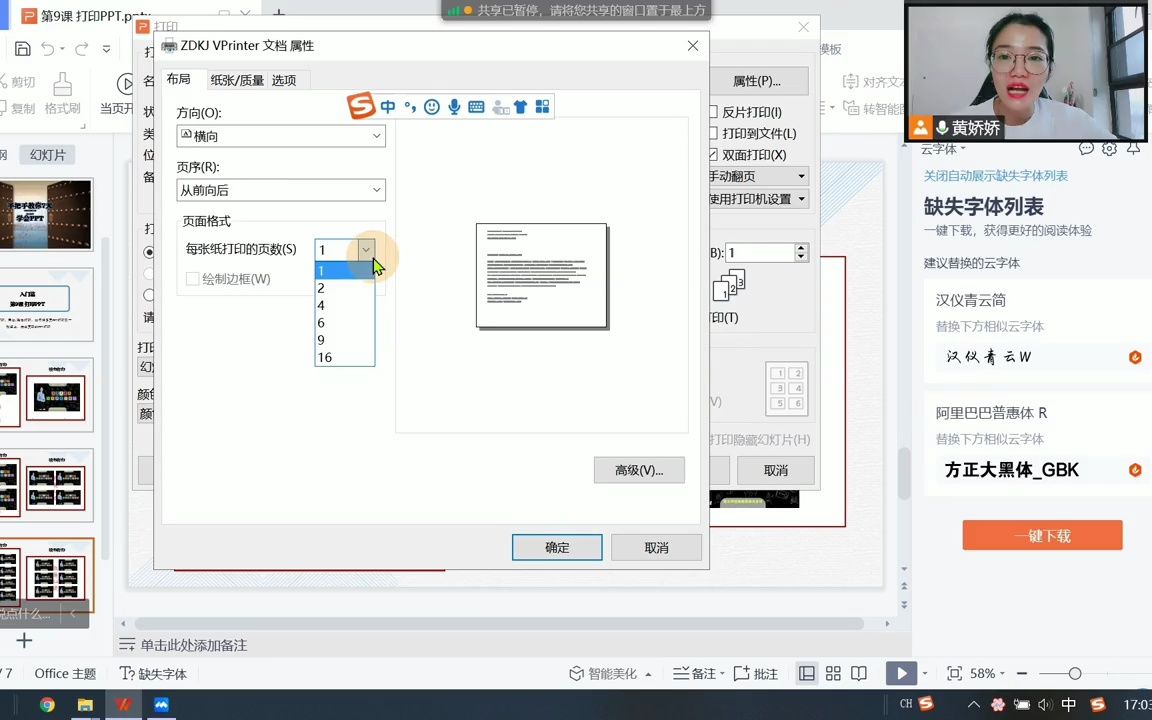Open the 方向(O) orientation dropdown
Image resolution: width=1152 pixels, height=720 pixels.
coord(281,136)
